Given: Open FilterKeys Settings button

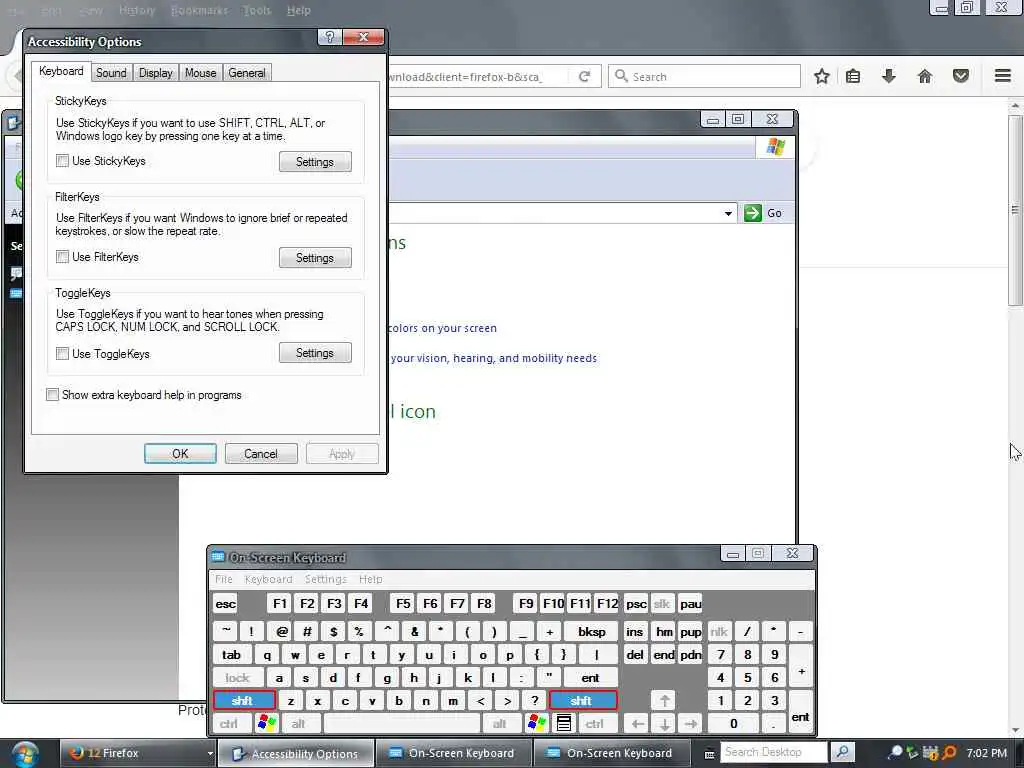Looking at the screenshot, I should tap(315, 257).
